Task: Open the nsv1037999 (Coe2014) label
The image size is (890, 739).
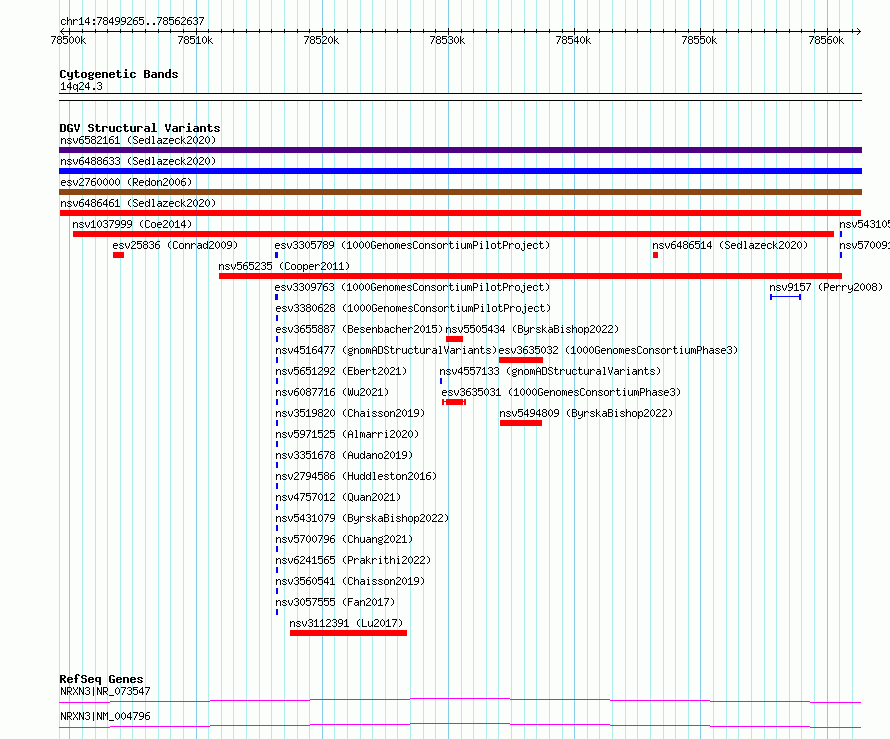Action: [x=132, y=224]
